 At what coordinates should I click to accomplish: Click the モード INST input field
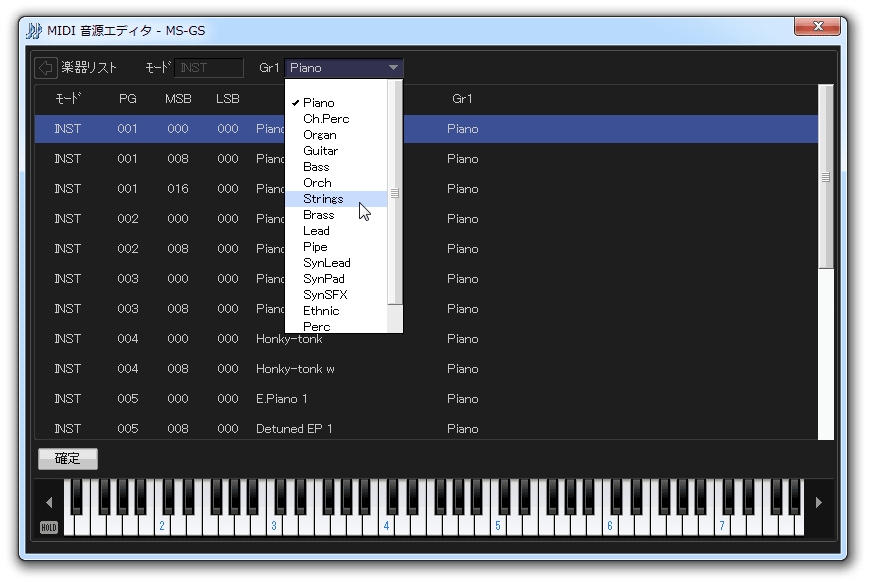[x=209, y=68]
